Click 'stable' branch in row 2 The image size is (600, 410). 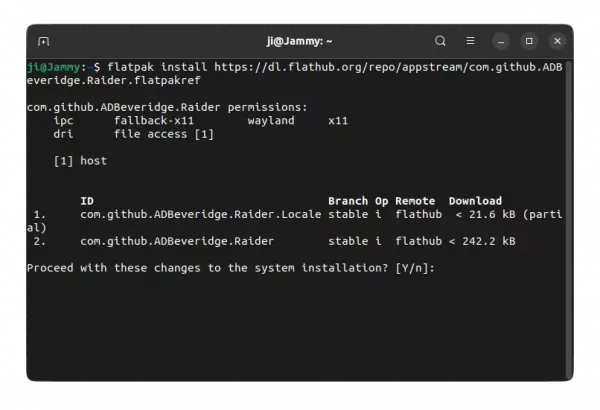(348, 241)
